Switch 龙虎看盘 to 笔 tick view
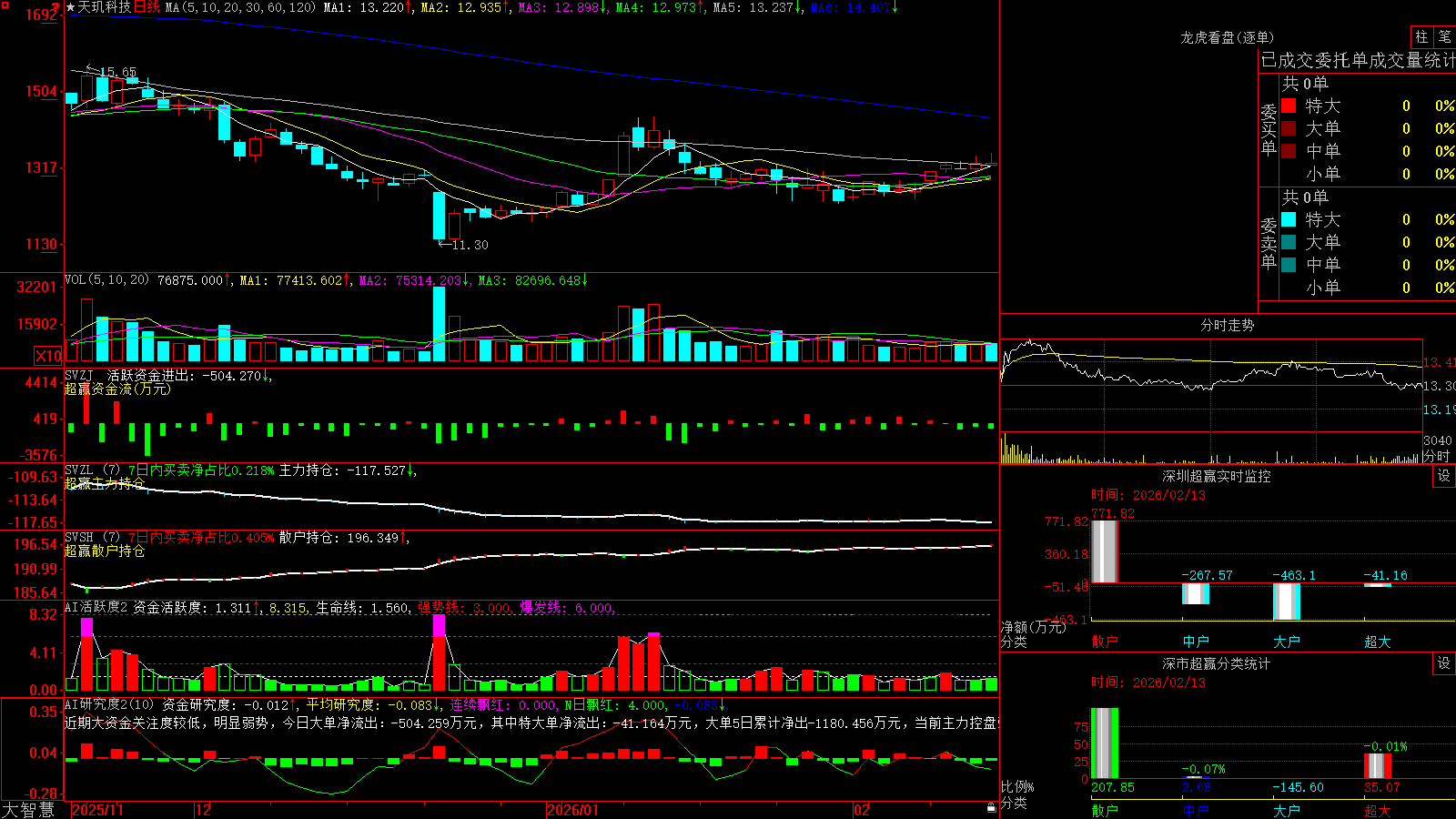 [1445, 37]
